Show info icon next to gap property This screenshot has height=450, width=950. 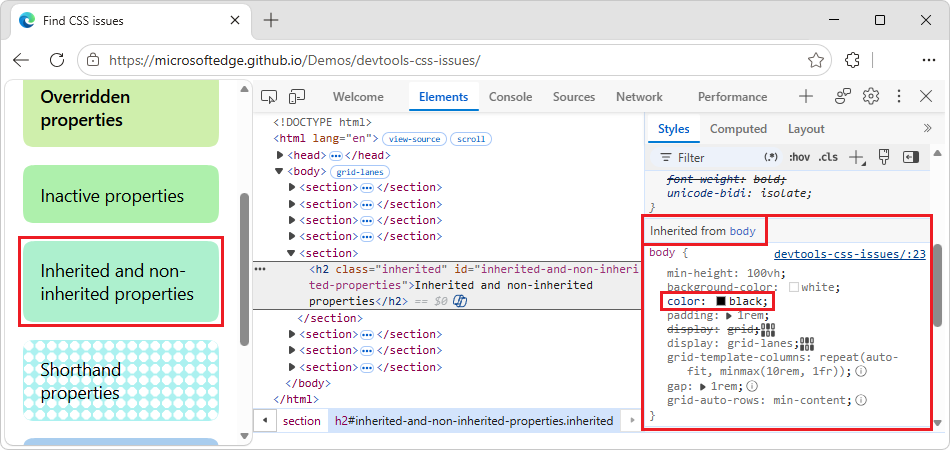pos(751,386)
